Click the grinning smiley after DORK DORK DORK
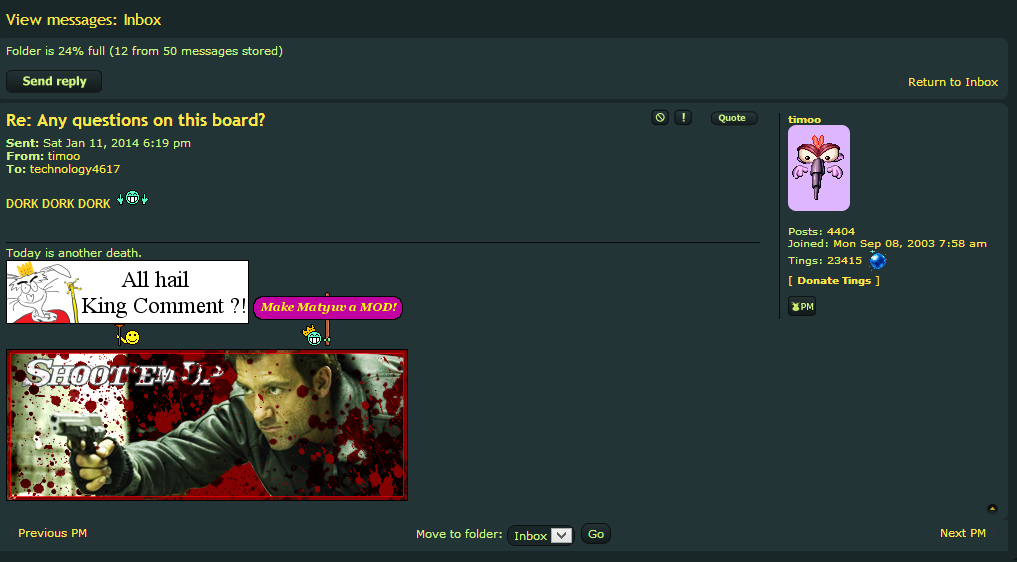 pyautogui.click(x=132, y=198)
